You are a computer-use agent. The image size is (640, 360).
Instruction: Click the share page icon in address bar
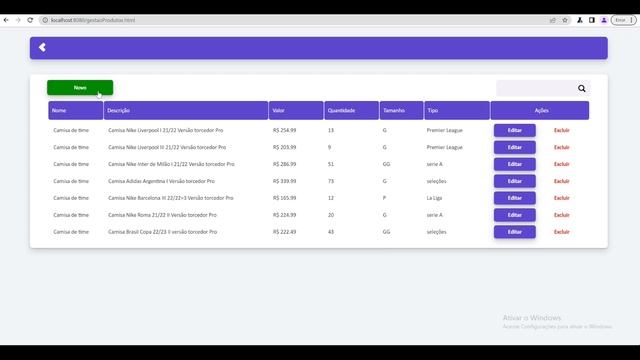tap(553, 20)
